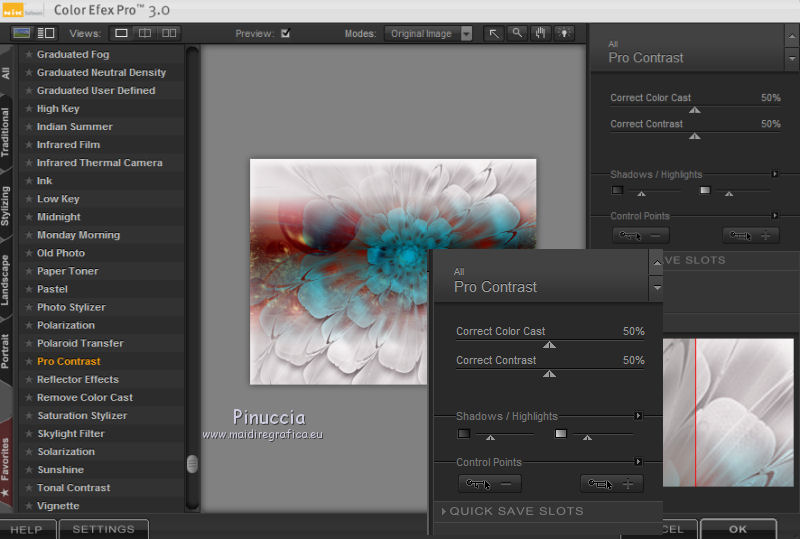Switch to the Traditional tab

point(6,132)
